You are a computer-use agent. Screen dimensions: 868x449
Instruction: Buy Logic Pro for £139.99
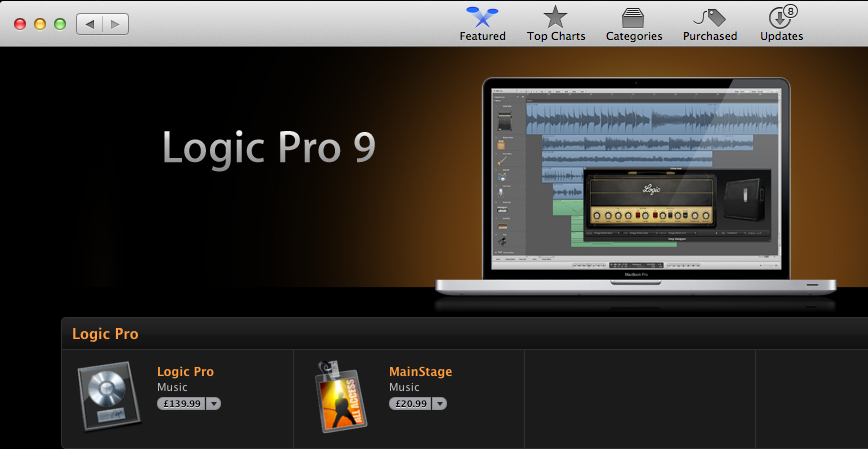click(x=181, y=404)
